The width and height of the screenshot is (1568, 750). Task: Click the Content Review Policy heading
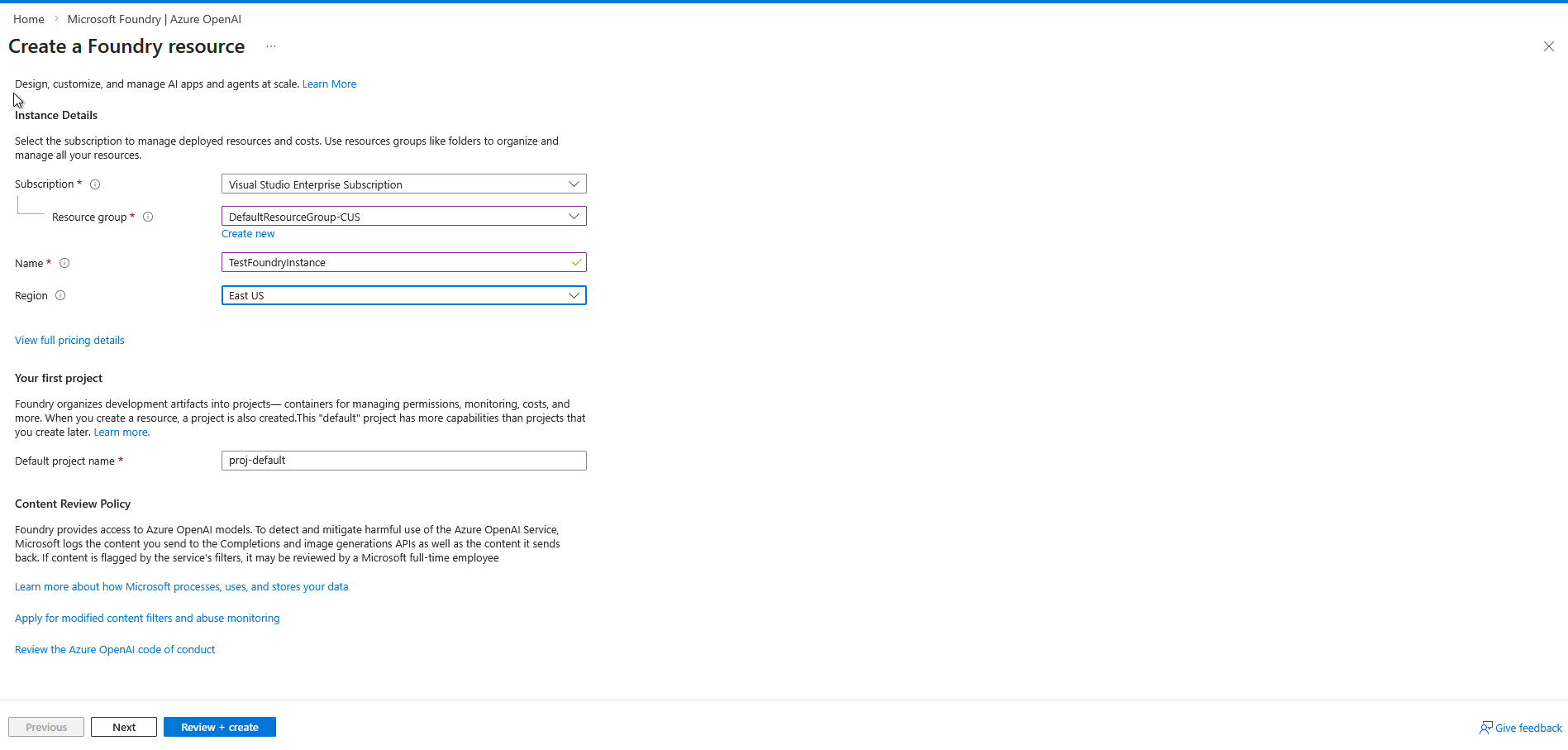tap(73, 504)
